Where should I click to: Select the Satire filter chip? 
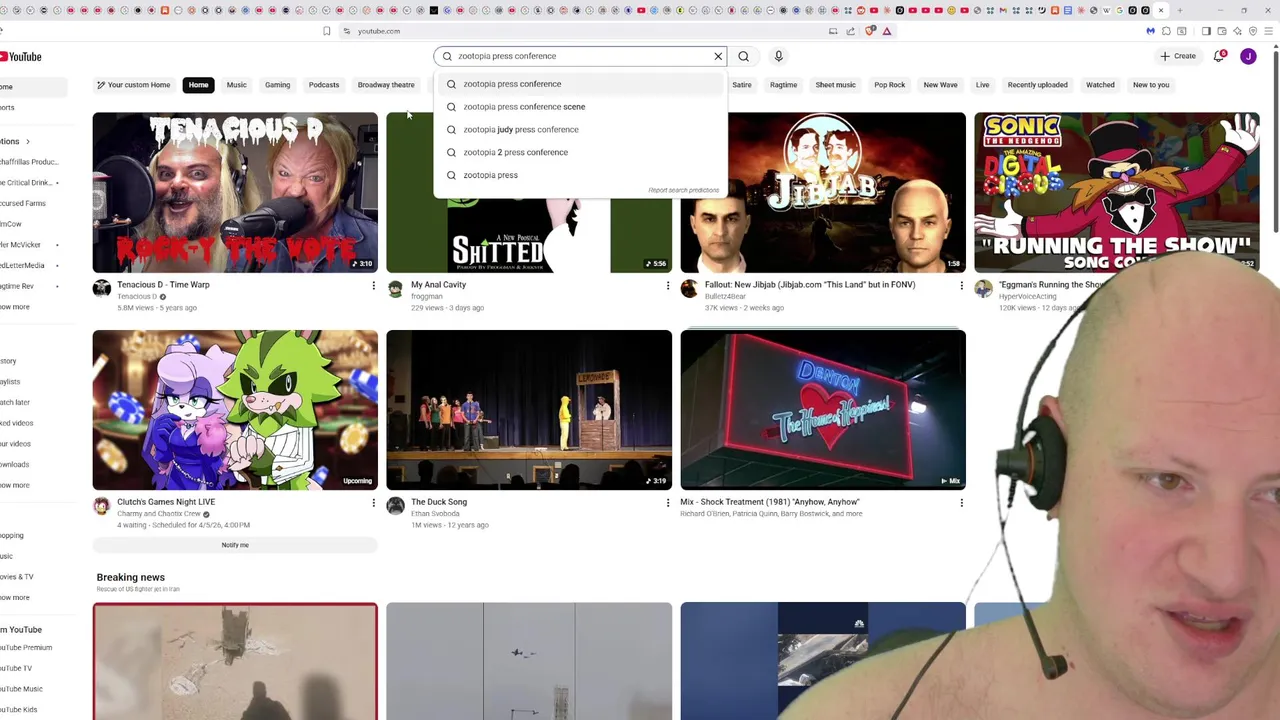pos(742,85)
